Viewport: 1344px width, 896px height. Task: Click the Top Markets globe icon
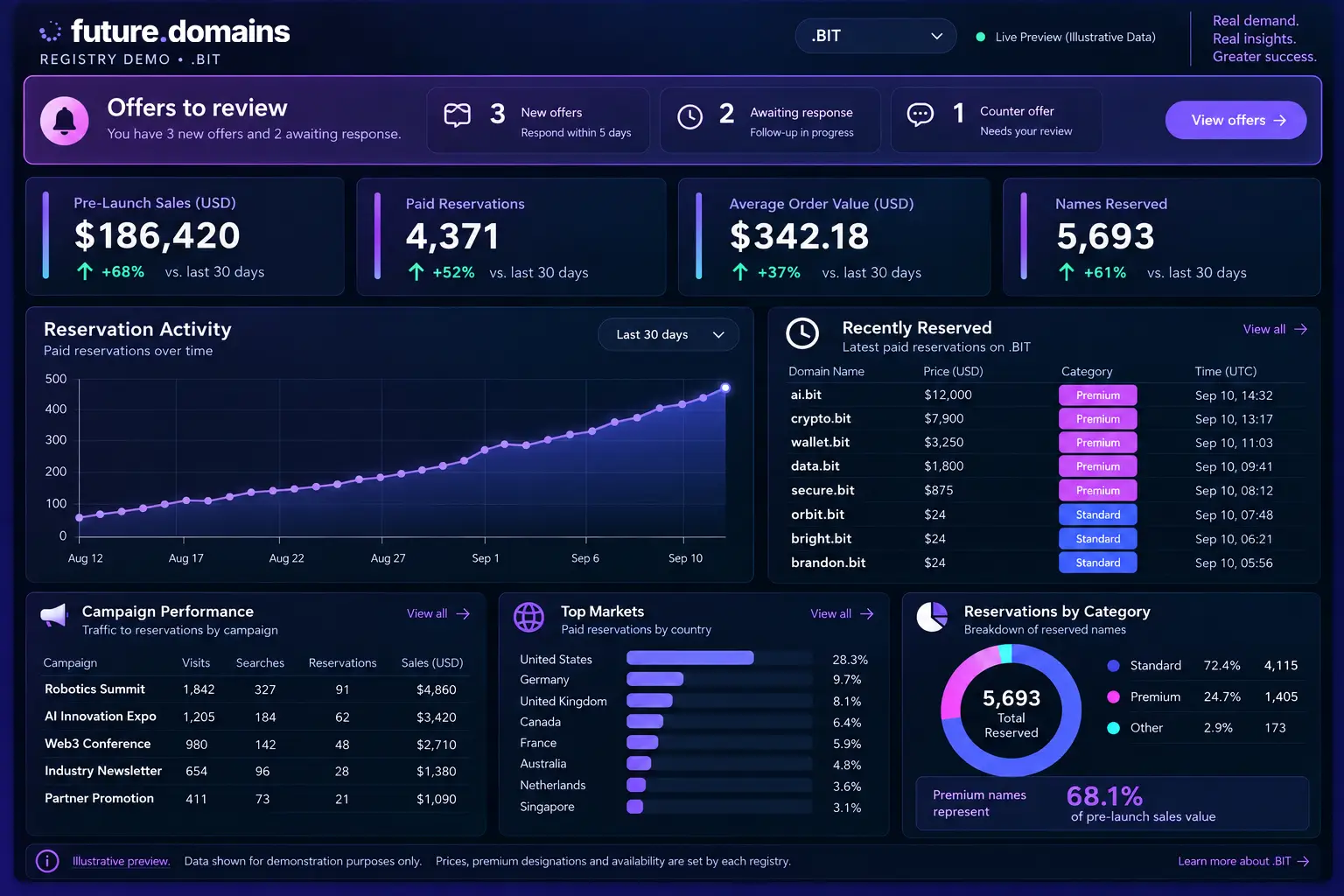[x=528, y=617]
